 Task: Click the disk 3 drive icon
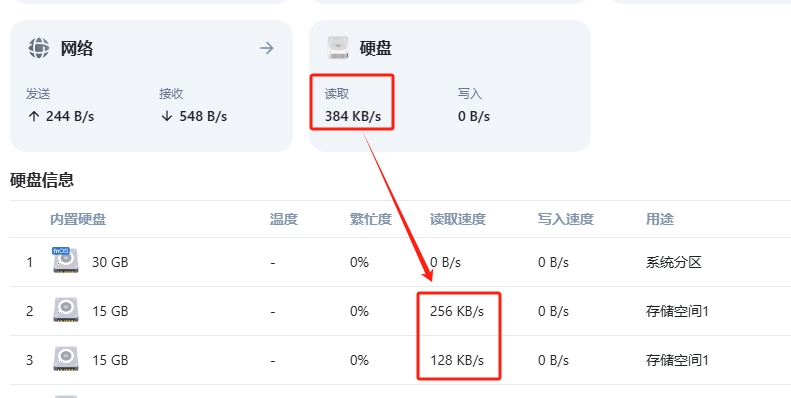pyautogui.click(x=66, y=359)
